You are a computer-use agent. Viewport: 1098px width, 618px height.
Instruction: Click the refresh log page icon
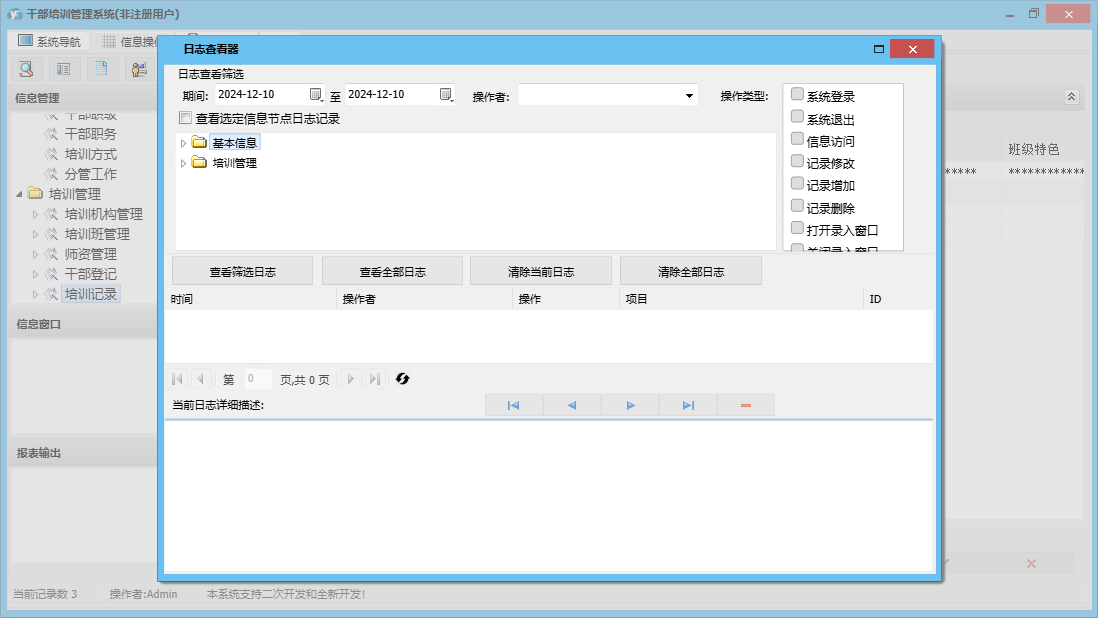click(402, 379)
